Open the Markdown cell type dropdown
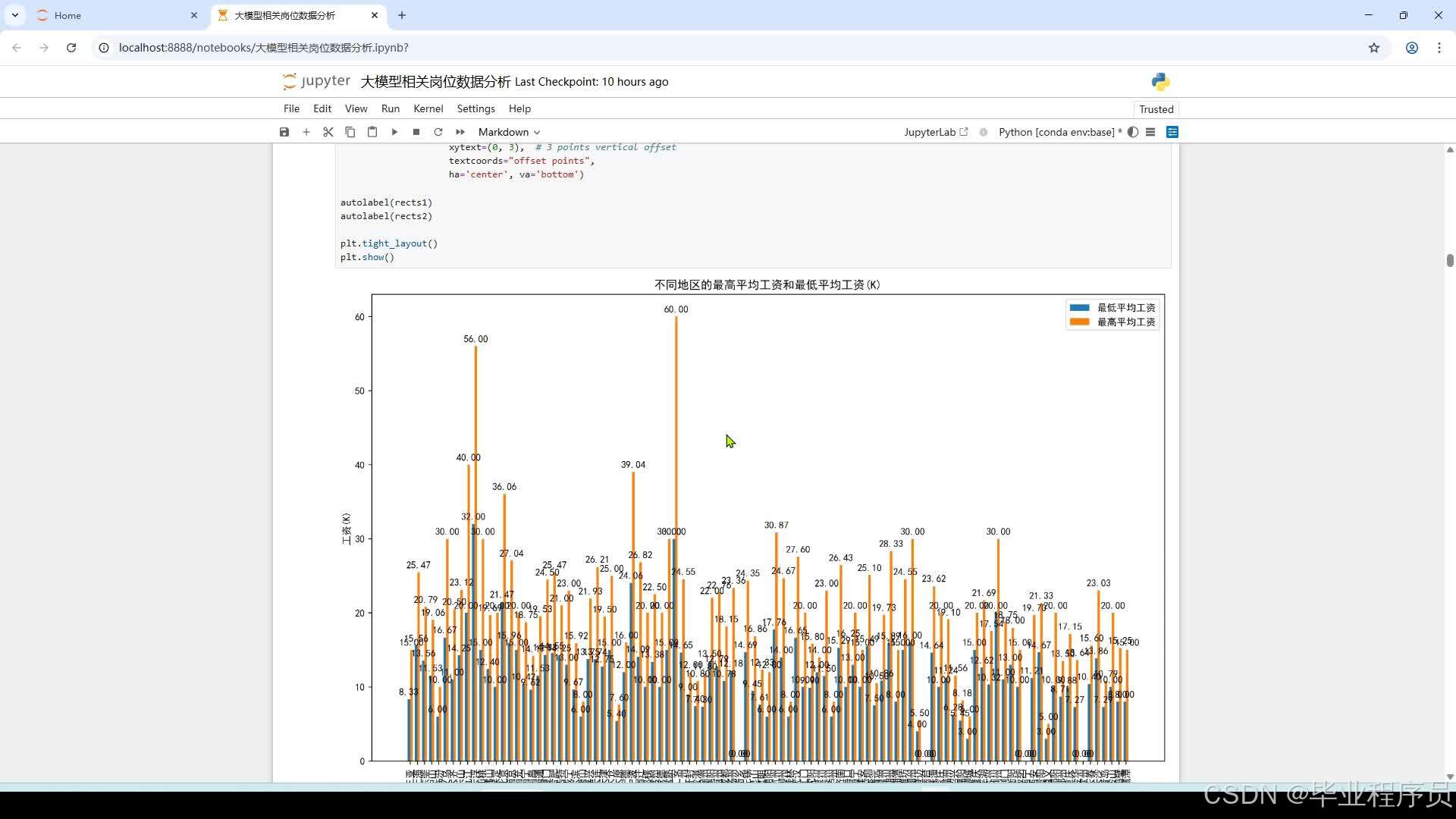1456x819 pixels. pos(509,132)
